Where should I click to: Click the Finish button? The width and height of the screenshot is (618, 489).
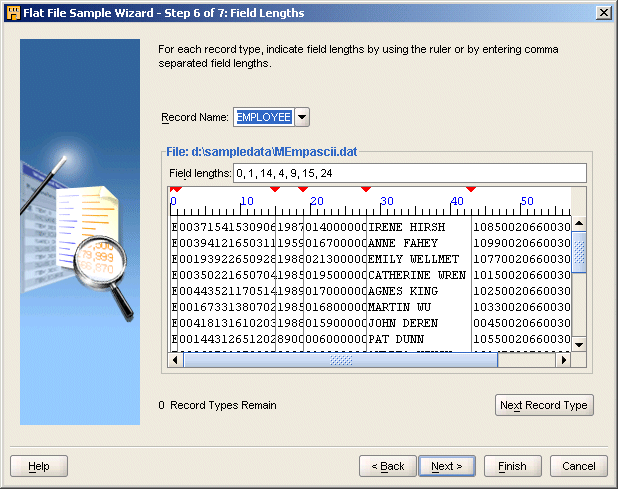(x=512, y=466)
